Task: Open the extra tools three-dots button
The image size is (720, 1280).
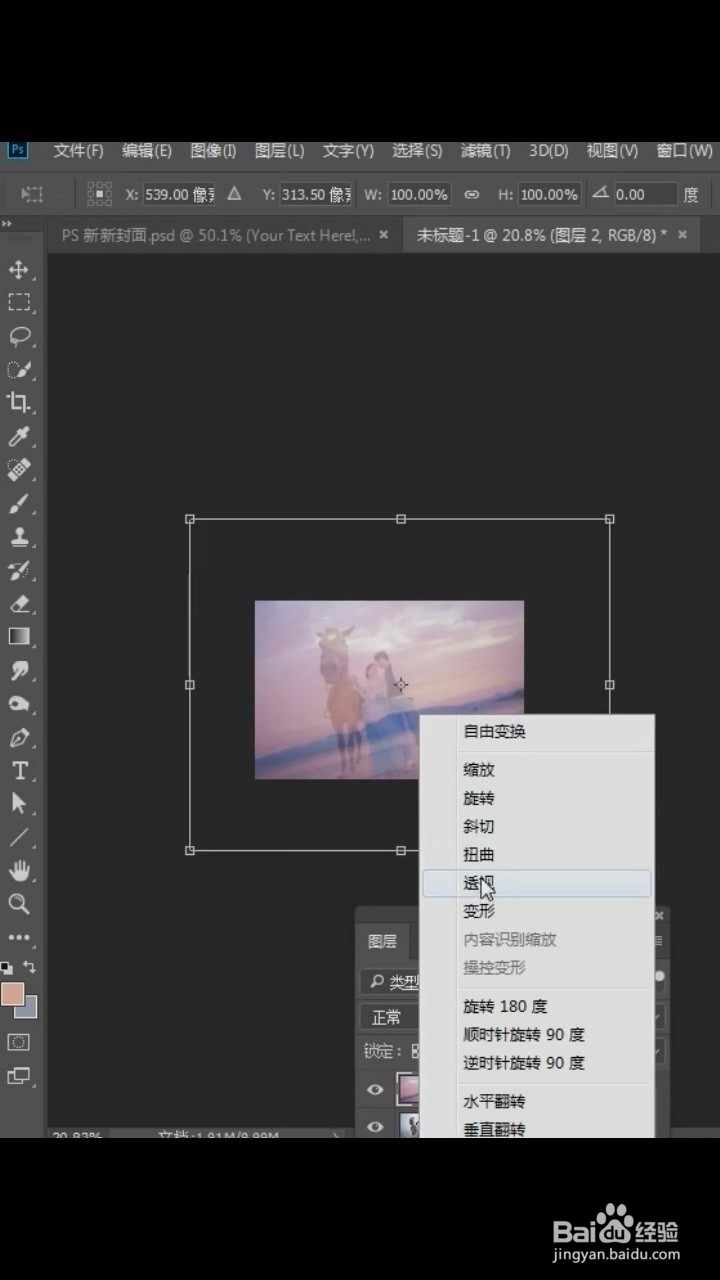Action: pos(19,938)
